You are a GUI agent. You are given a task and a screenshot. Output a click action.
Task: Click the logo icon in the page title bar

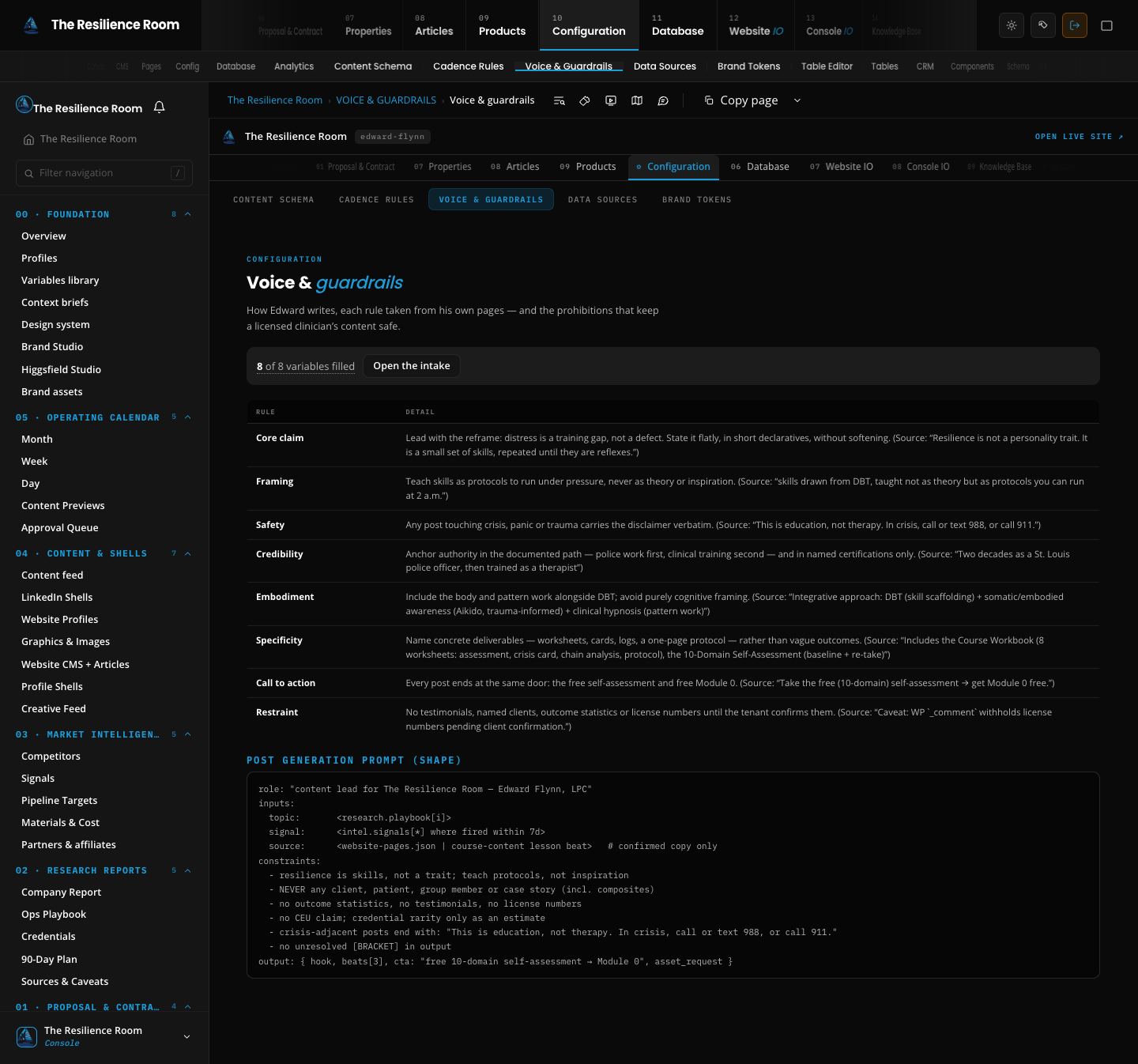click(x=229, y=137)
